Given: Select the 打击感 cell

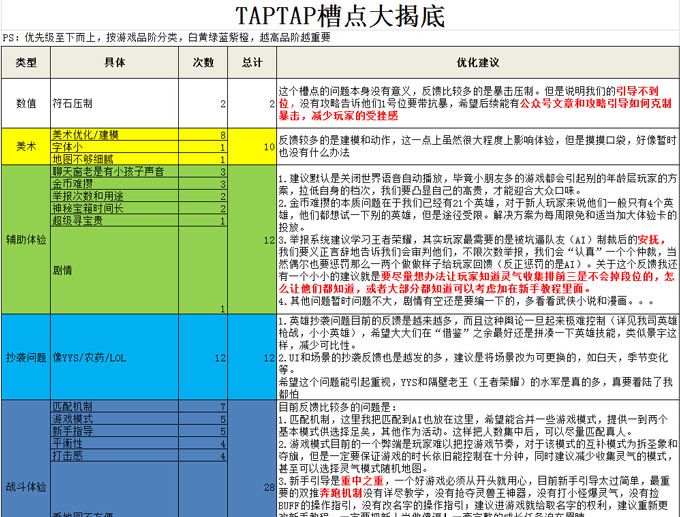Looking at the screenshot, I should click(114, 455).
